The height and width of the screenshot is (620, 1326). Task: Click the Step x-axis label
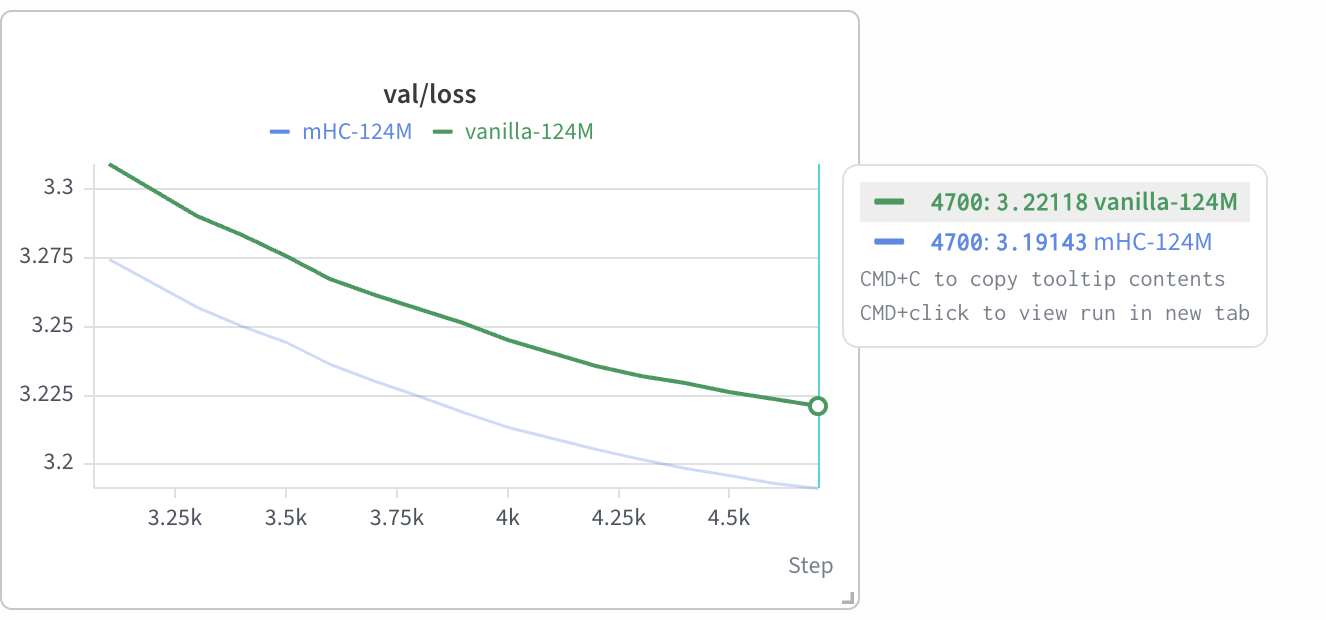point(810,565)
